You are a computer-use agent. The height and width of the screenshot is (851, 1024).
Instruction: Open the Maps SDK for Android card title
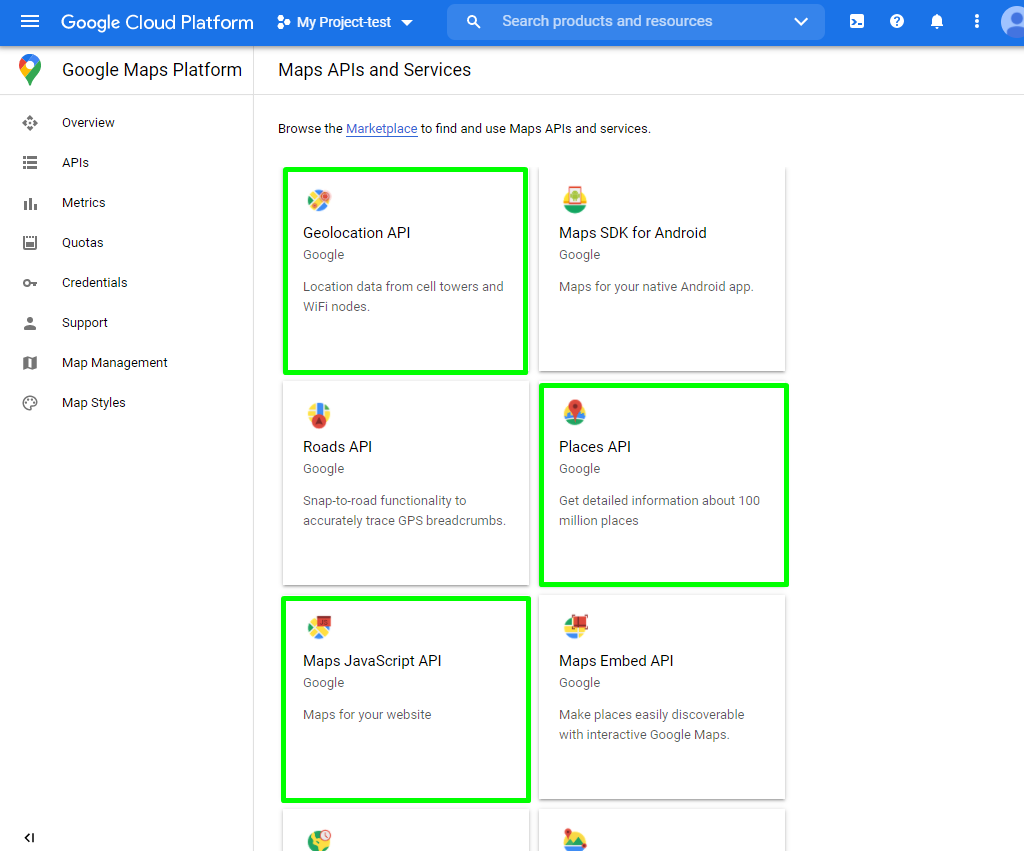pos(633,233)
